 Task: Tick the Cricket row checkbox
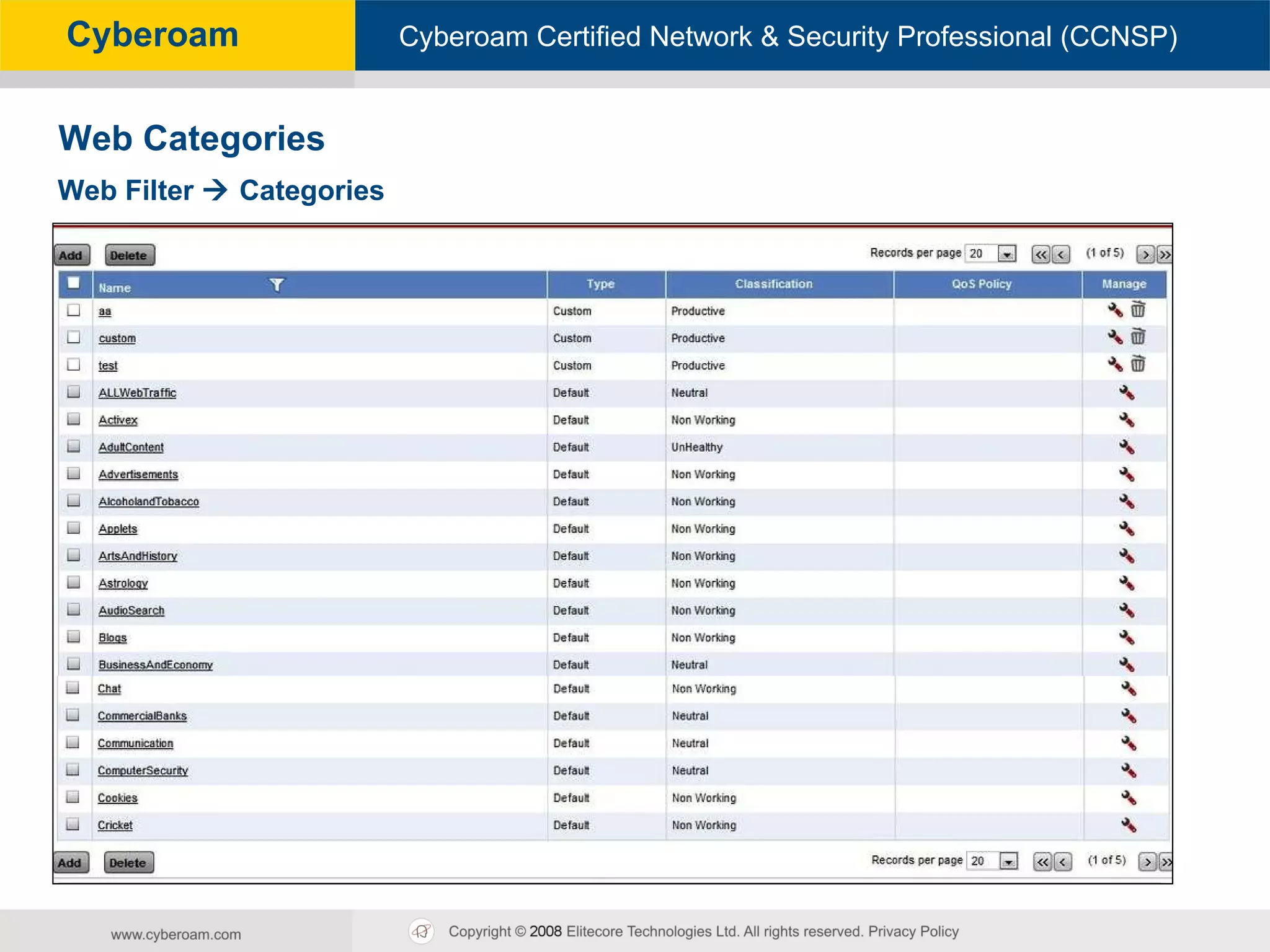click(73, 824)
